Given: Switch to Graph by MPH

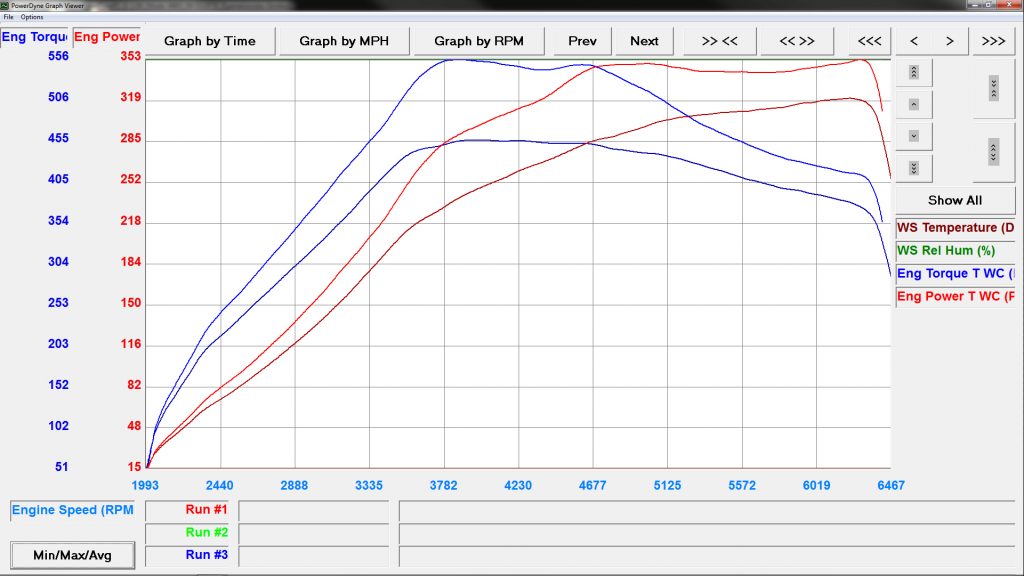Looking at the screenshot, I should click(x=343, y=41).
